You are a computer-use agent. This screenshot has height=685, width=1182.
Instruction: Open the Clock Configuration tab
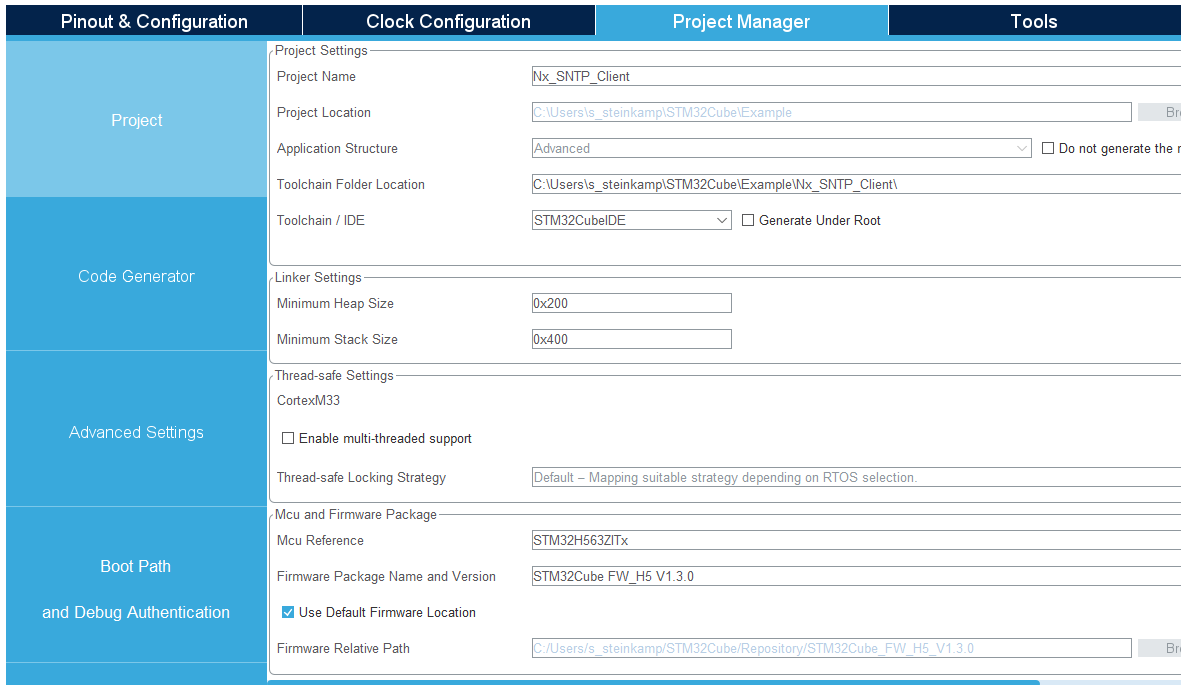click(449, 21)
